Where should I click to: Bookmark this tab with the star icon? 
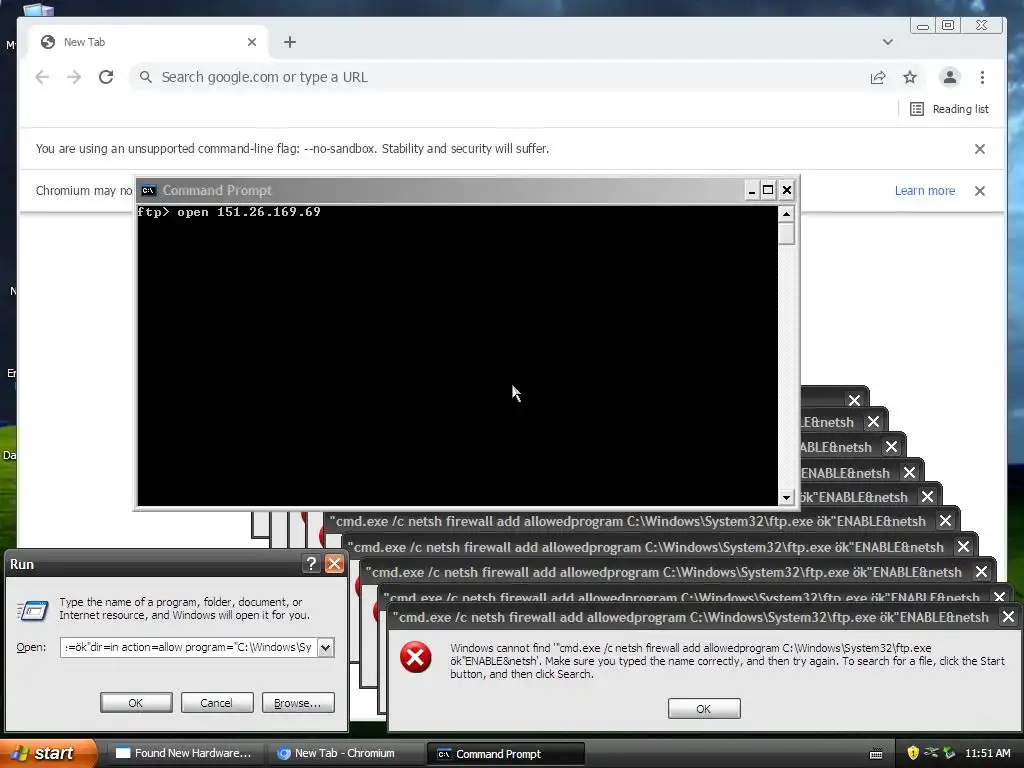[910, 77]
